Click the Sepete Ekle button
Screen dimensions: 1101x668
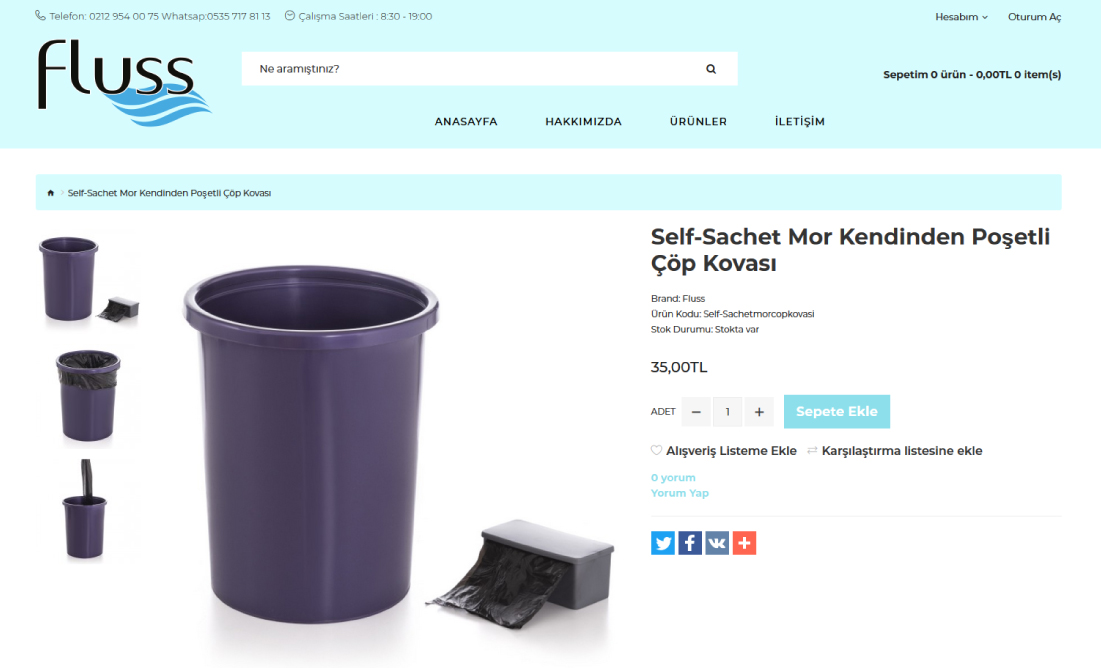coord(837,412)
